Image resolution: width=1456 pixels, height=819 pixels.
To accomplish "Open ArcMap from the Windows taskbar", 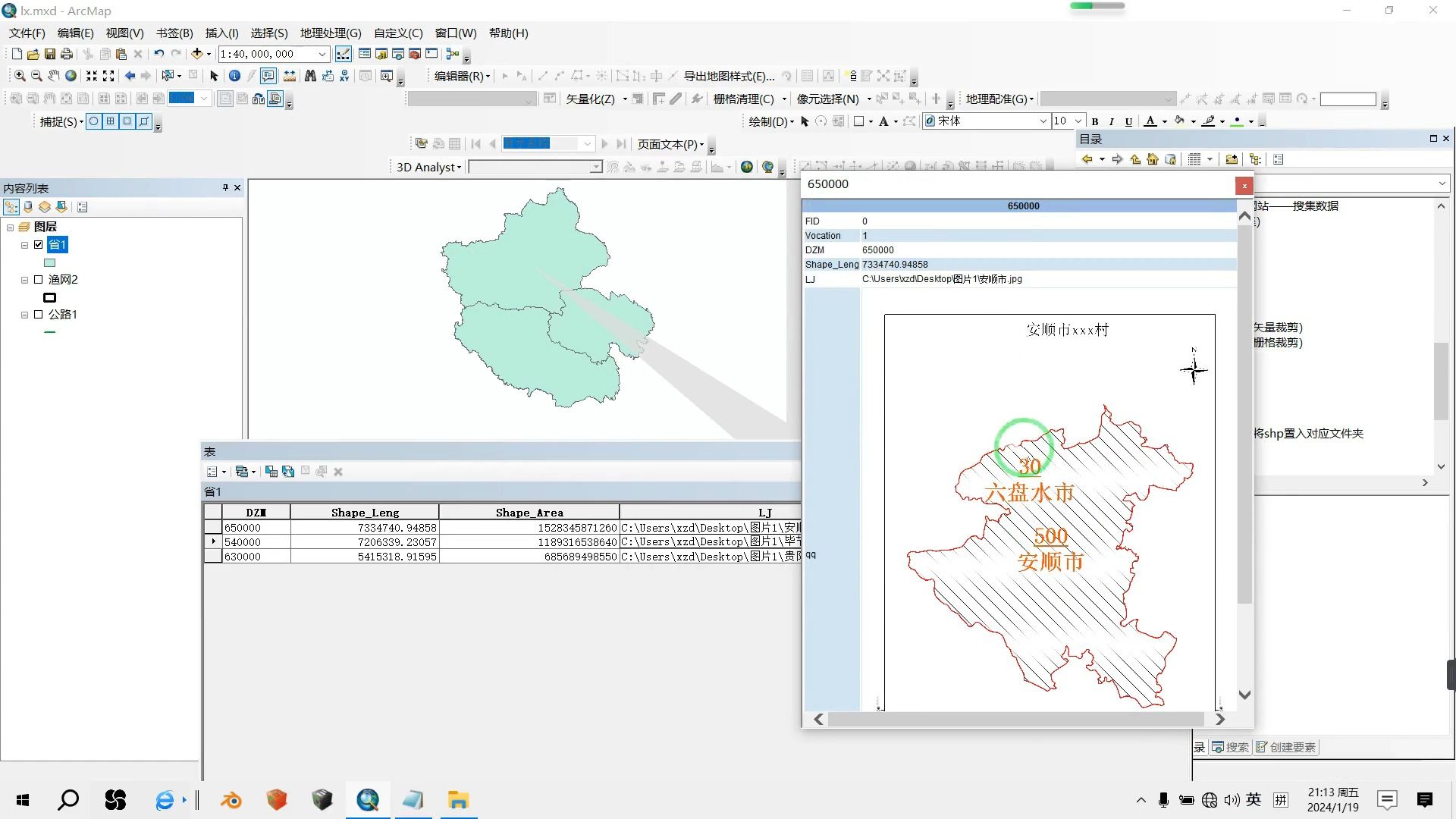I will point(368,800).
